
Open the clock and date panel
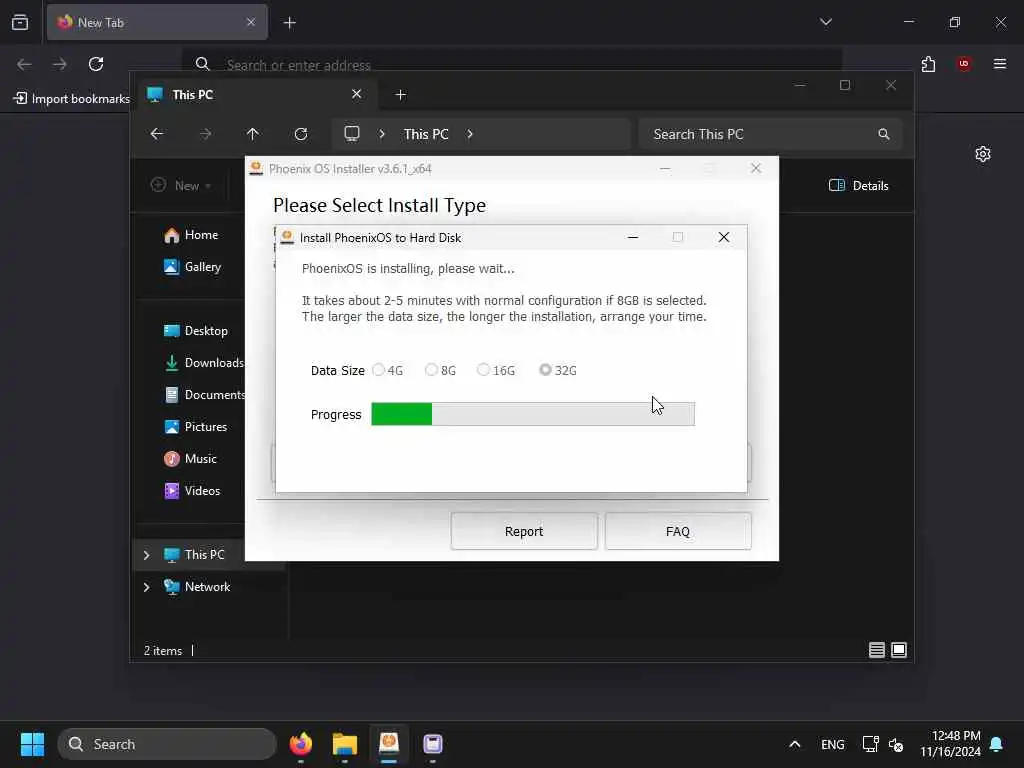point(950,744)
